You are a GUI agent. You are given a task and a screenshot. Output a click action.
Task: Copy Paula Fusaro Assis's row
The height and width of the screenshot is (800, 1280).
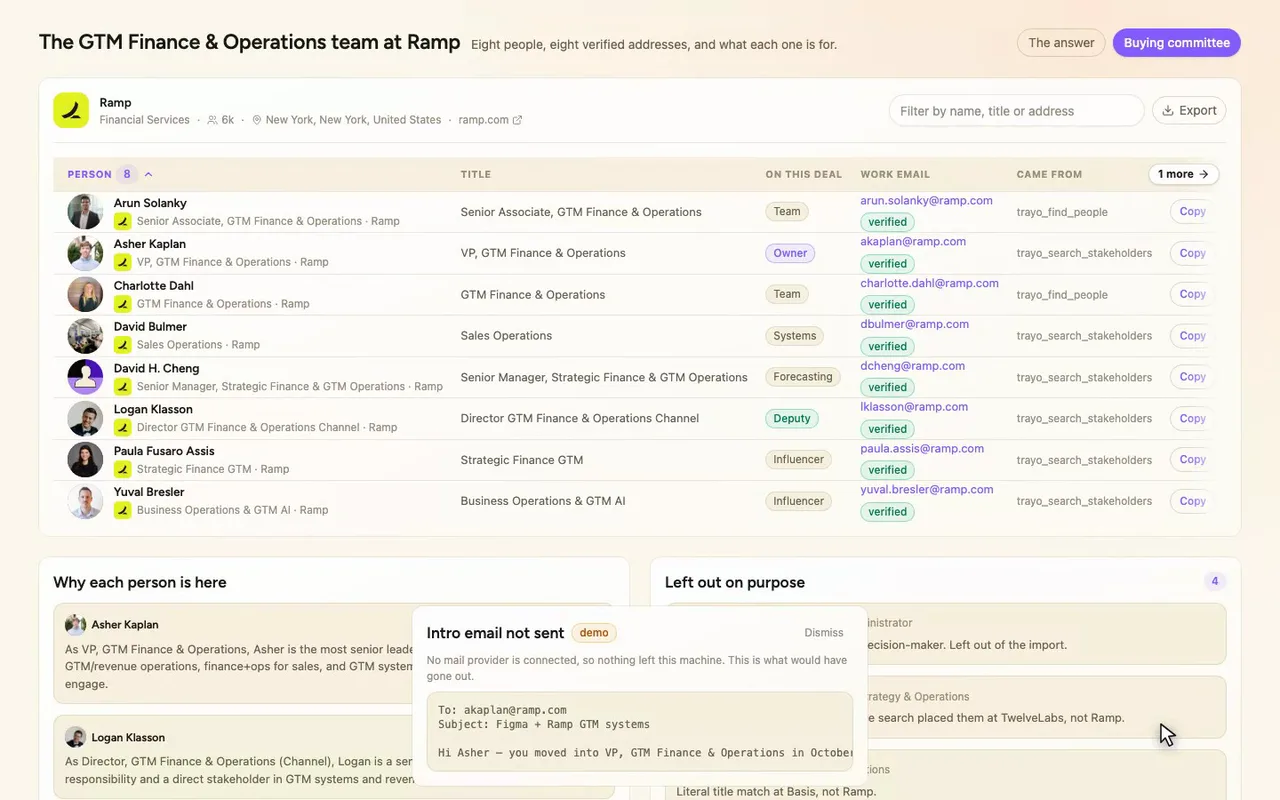tap(1191, 460)
